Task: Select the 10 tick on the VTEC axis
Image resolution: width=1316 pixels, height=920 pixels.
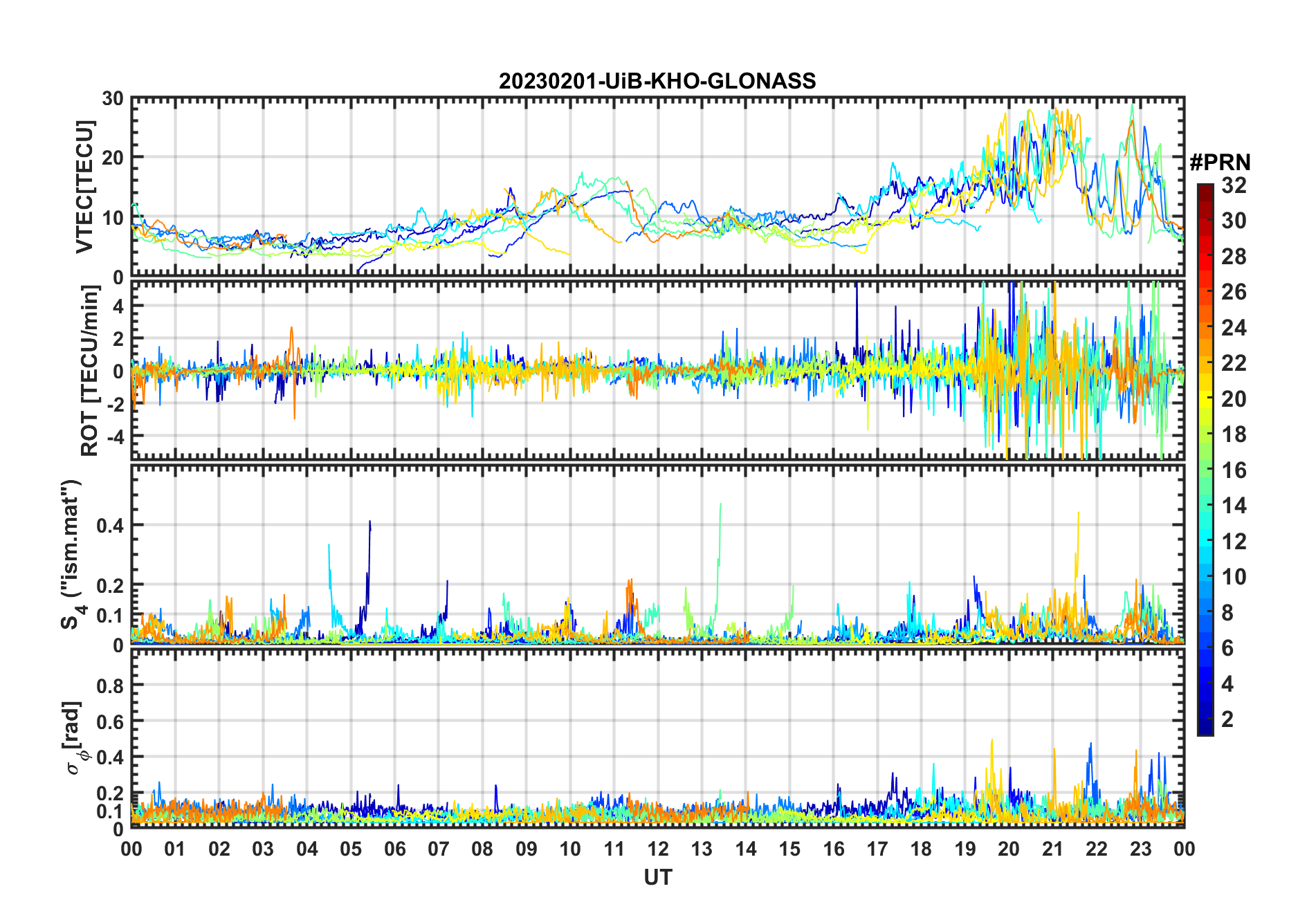Action: [x=113, y=218]
